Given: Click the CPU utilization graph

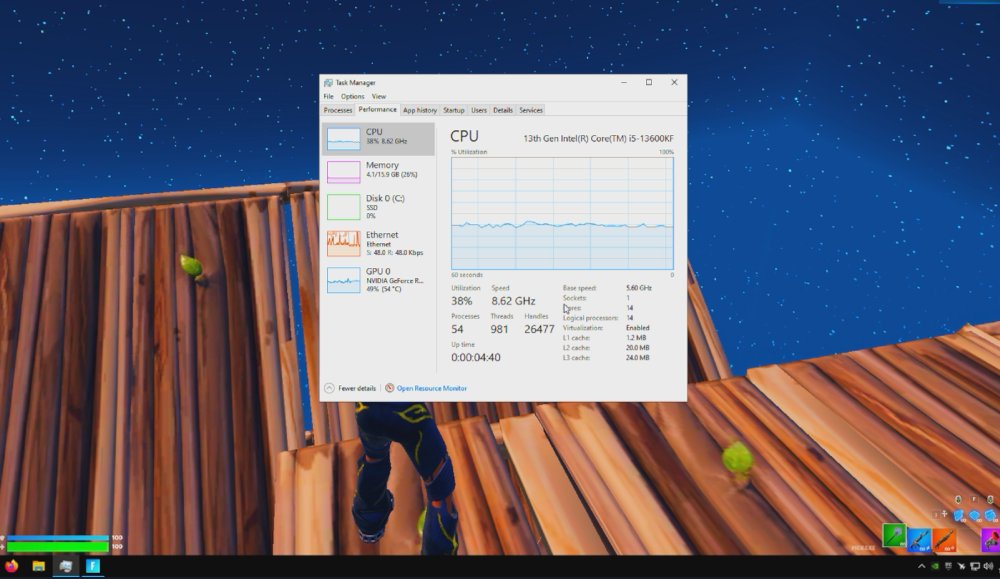Looking at the screenshot, I should (562, 214).
